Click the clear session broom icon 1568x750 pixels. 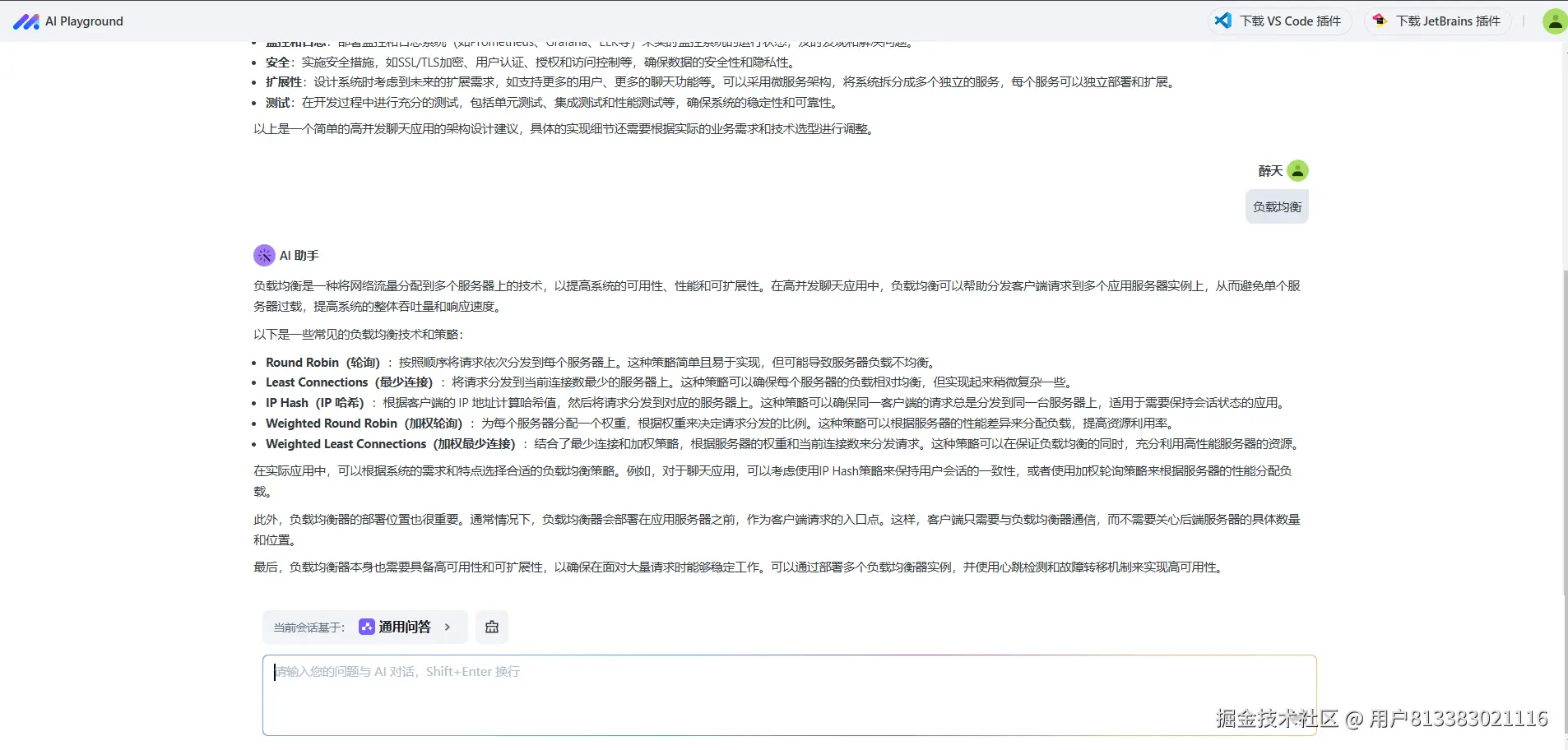(491, 627)
